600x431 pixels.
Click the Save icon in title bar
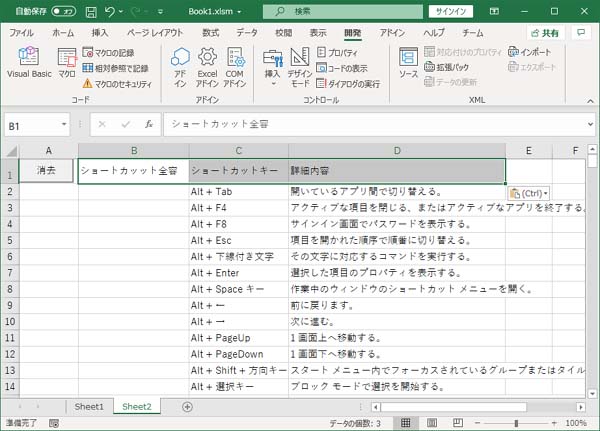91,12
